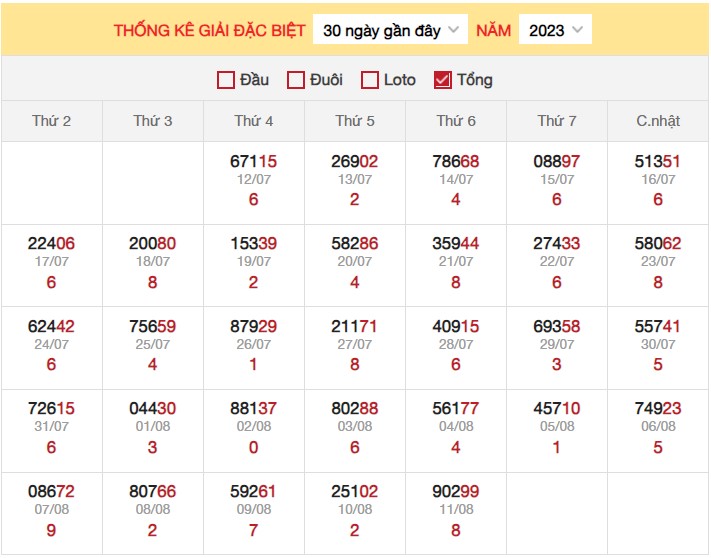Screen dimensions: 711x558
Task: Click the 74923 result on 06/08
Action: 658,408
